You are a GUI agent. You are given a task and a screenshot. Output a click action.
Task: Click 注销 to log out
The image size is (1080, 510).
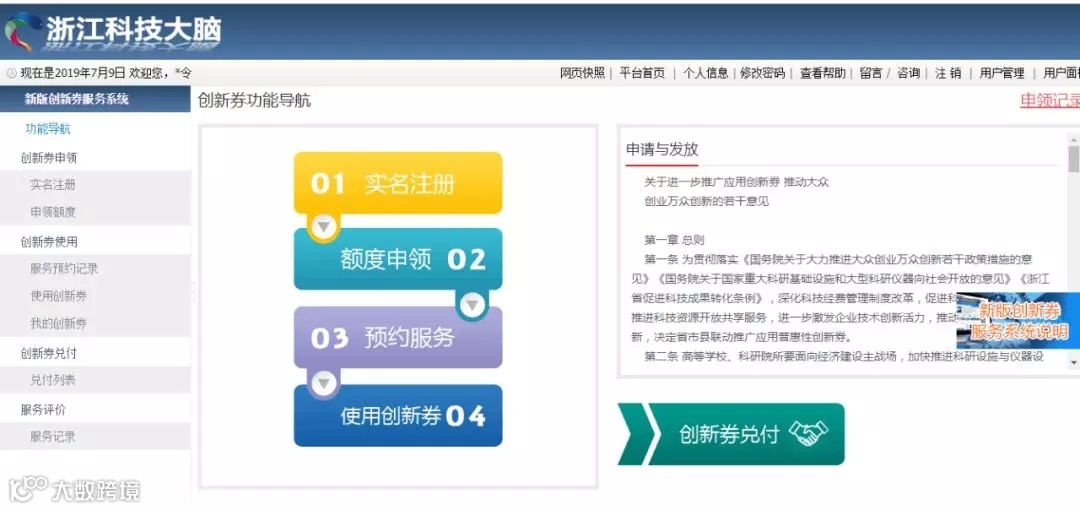coord(948,73)
